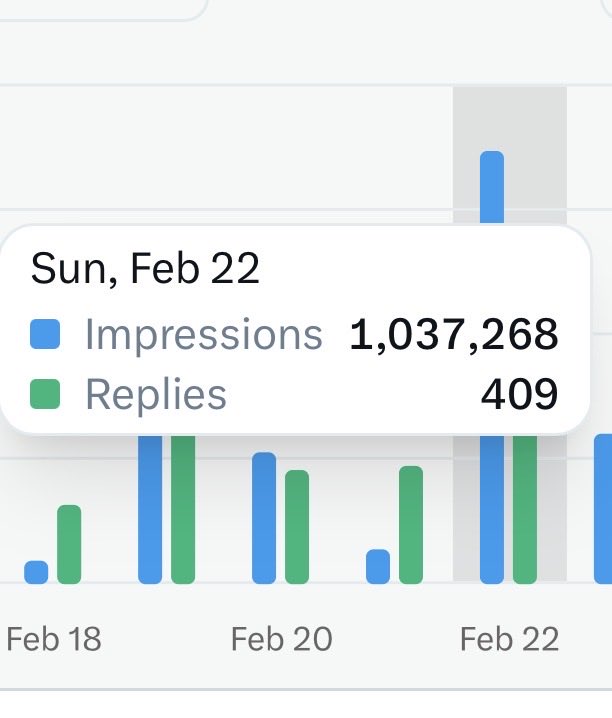The width and height of the screenshot is (612, 718).
Task: Click the blue Impressions bar for Feb 22
Action: tap(492, 509)
